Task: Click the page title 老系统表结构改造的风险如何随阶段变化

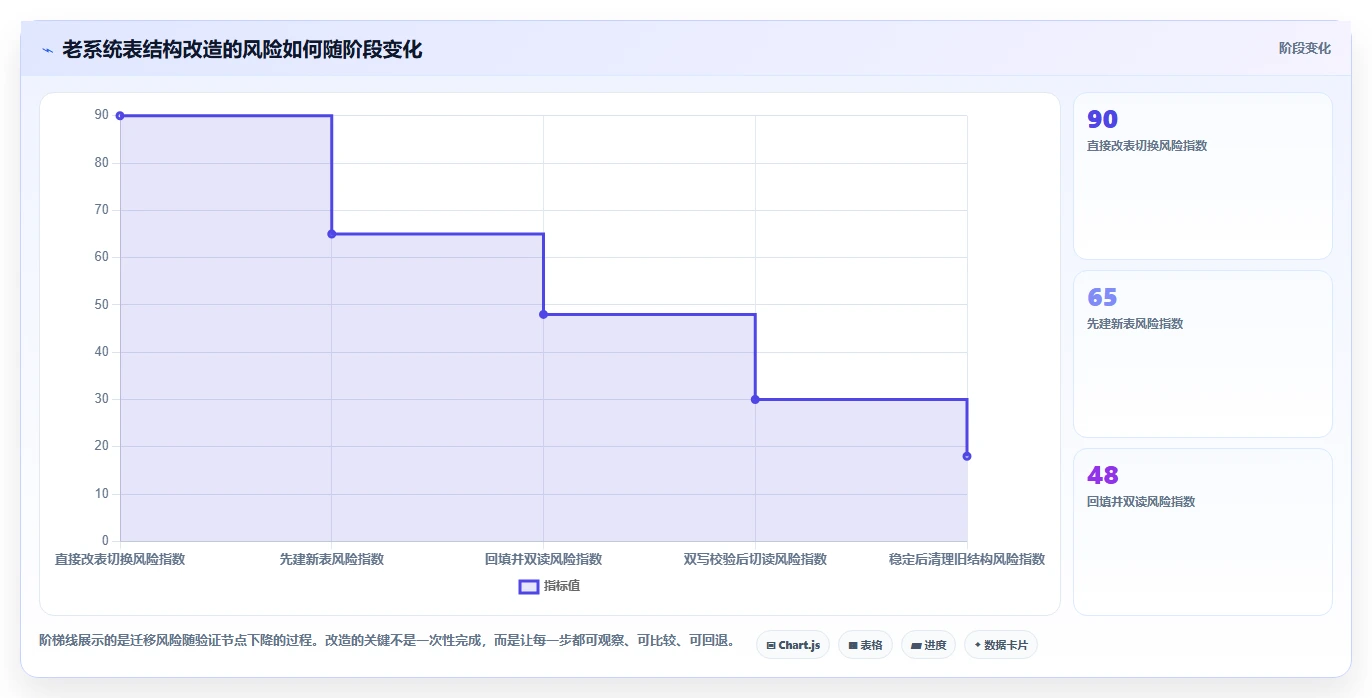Action: [242, 49]
